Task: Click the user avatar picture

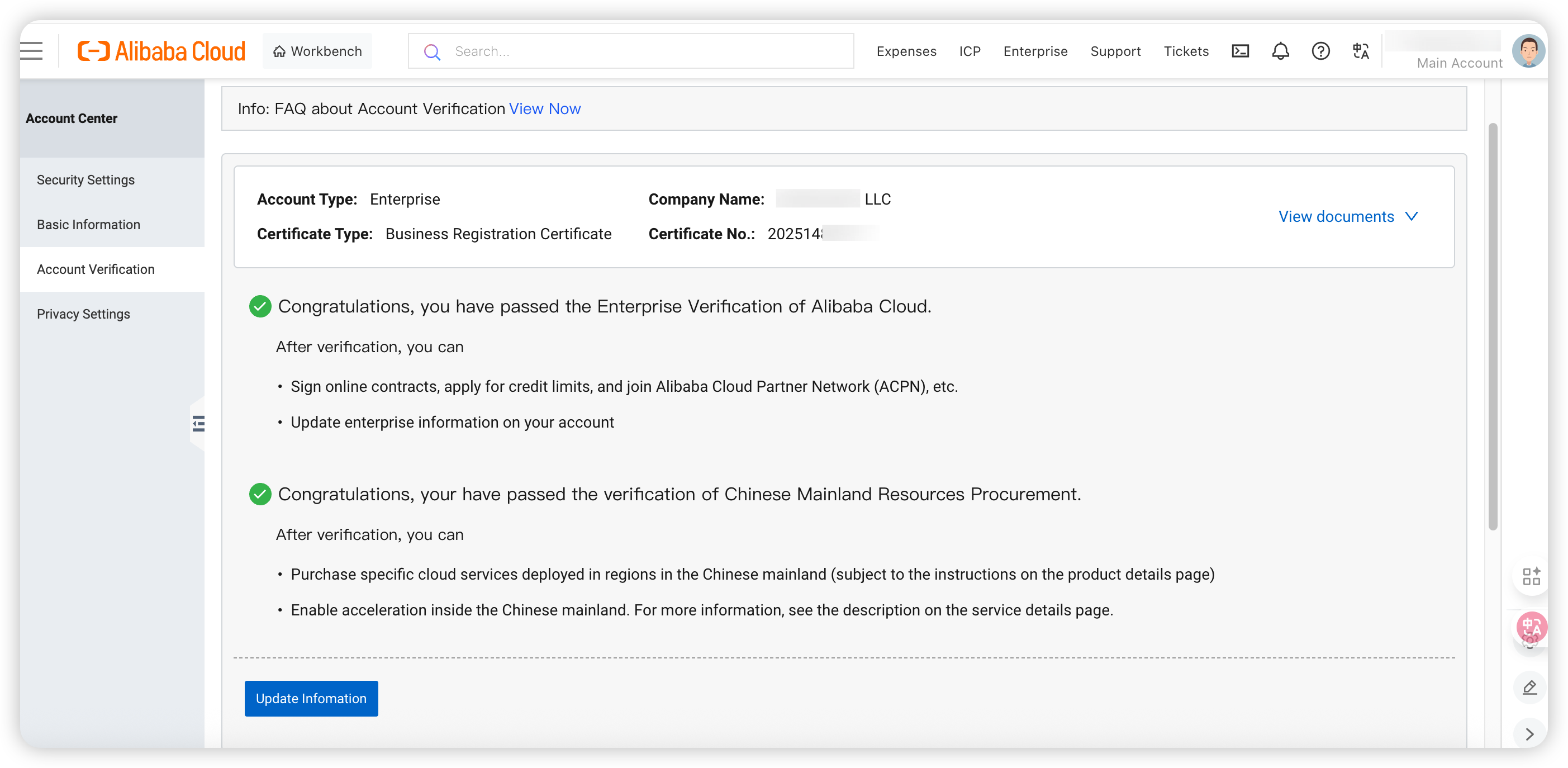Action: pos(1528,51)
